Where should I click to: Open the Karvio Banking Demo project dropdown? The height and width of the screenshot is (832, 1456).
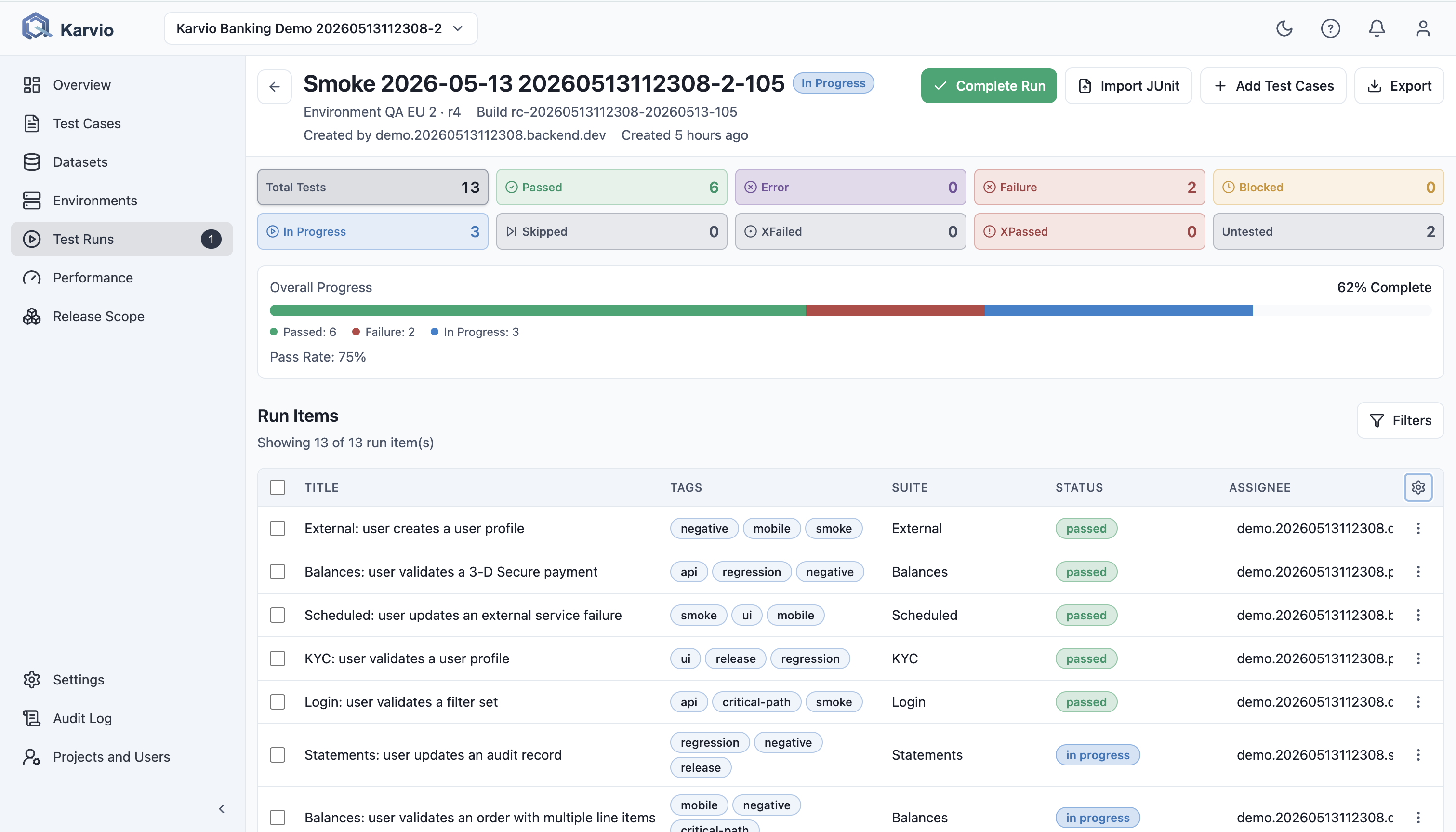click(x=320, y=28)
